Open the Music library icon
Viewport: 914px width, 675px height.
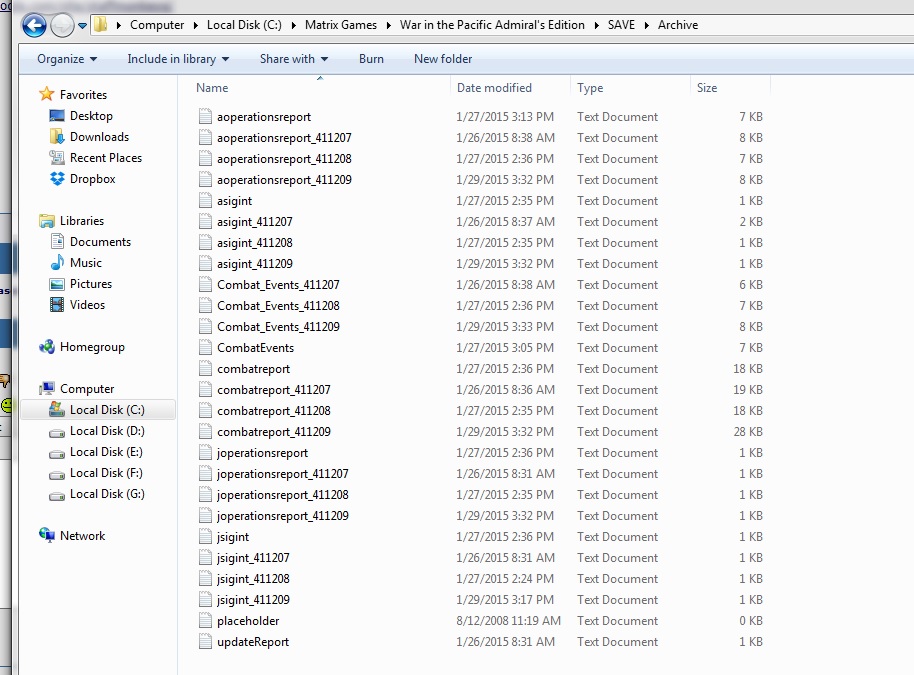57,262
